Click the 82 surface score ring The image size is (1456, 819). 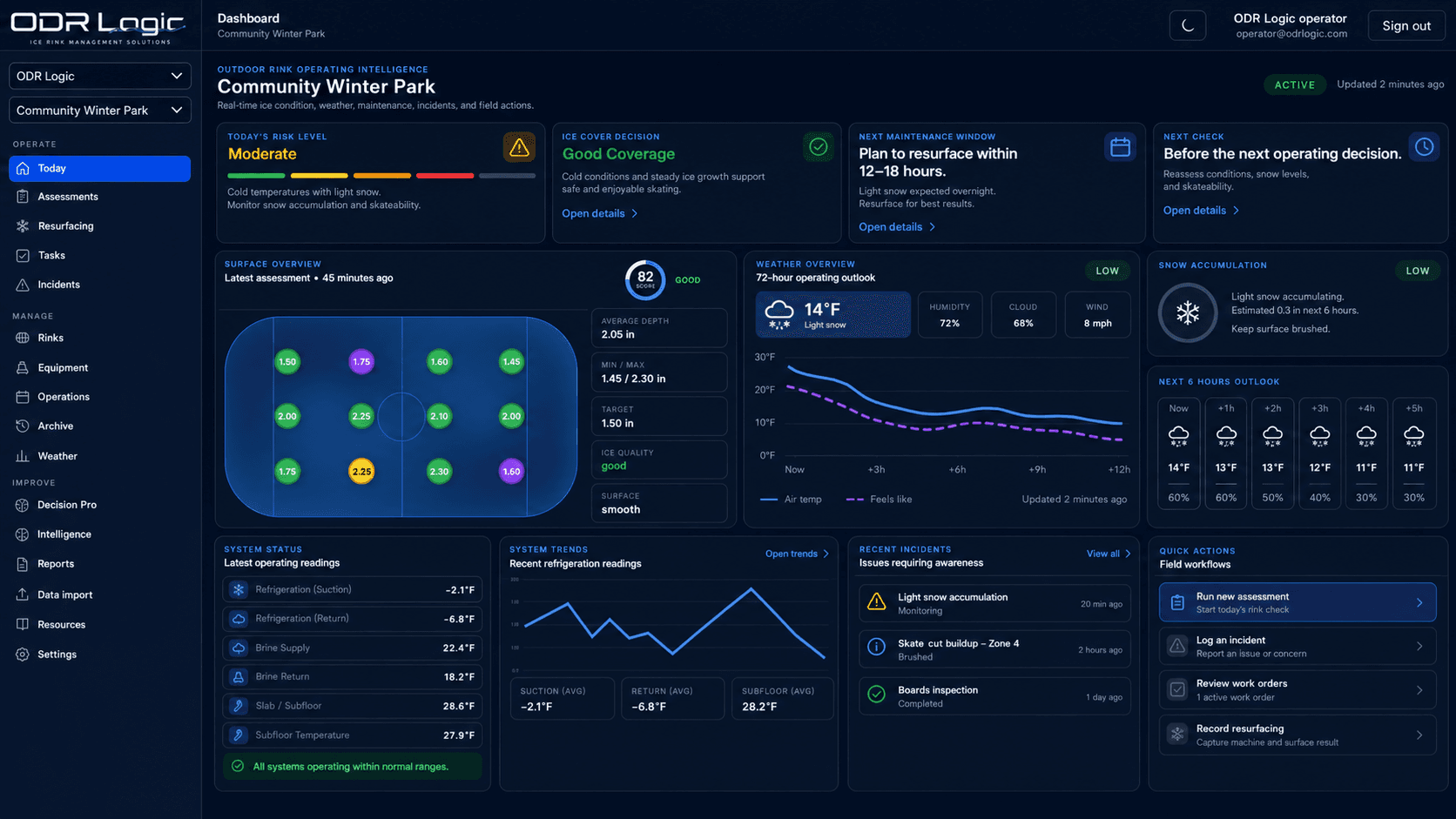pyautogui.click(x=645, y=279)
